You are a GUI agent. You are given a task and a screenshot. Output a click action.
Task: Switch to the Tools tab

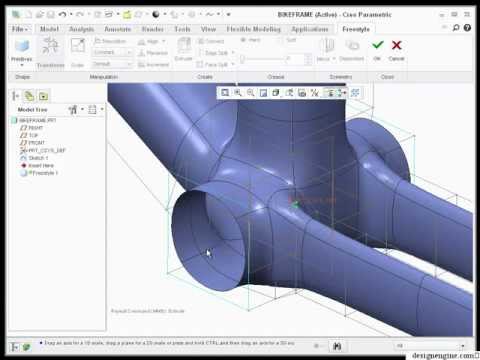pyautogui.click(x=182, y=29)
